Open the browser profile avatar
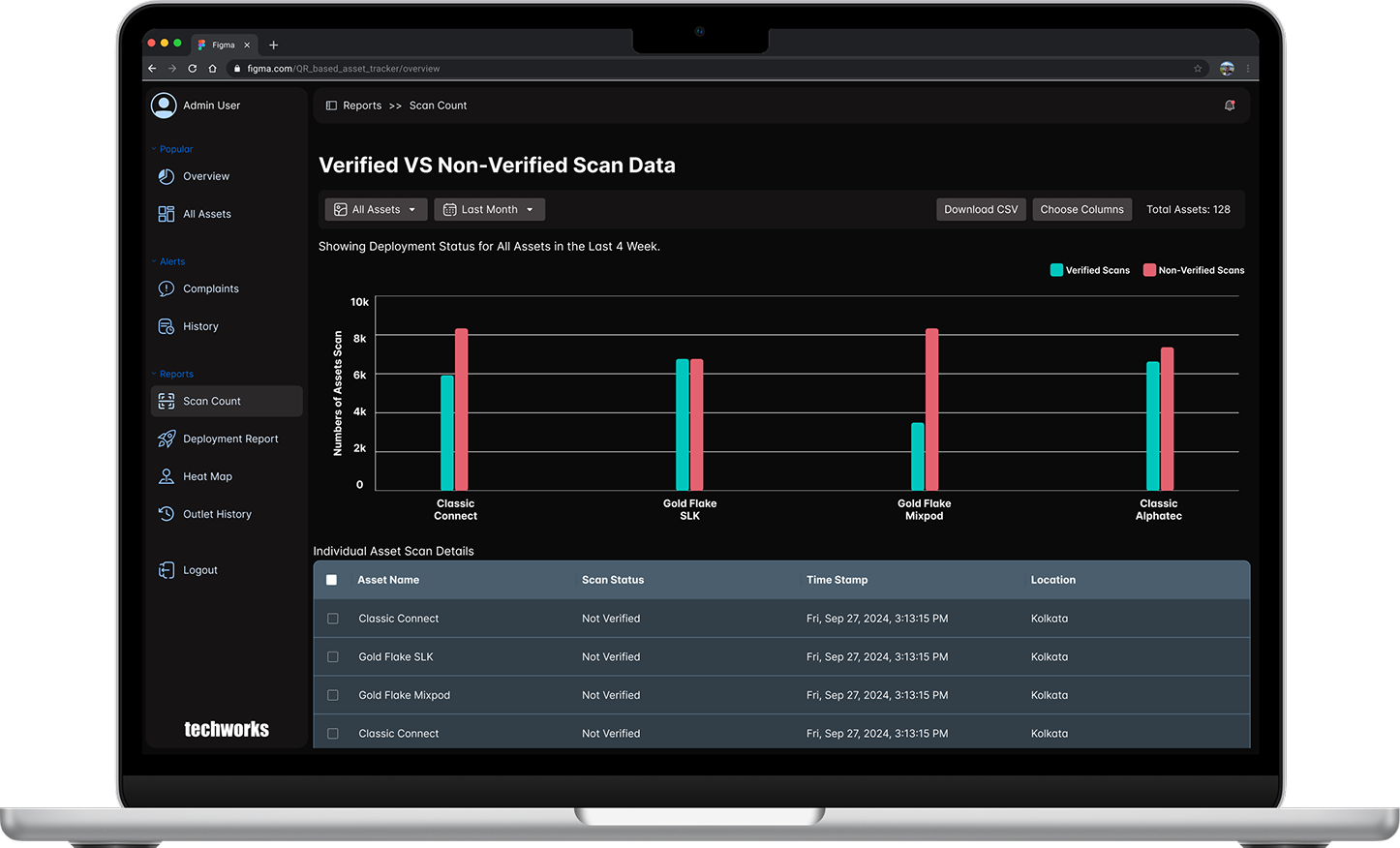1400x848 pixels. coord(1227,69)
